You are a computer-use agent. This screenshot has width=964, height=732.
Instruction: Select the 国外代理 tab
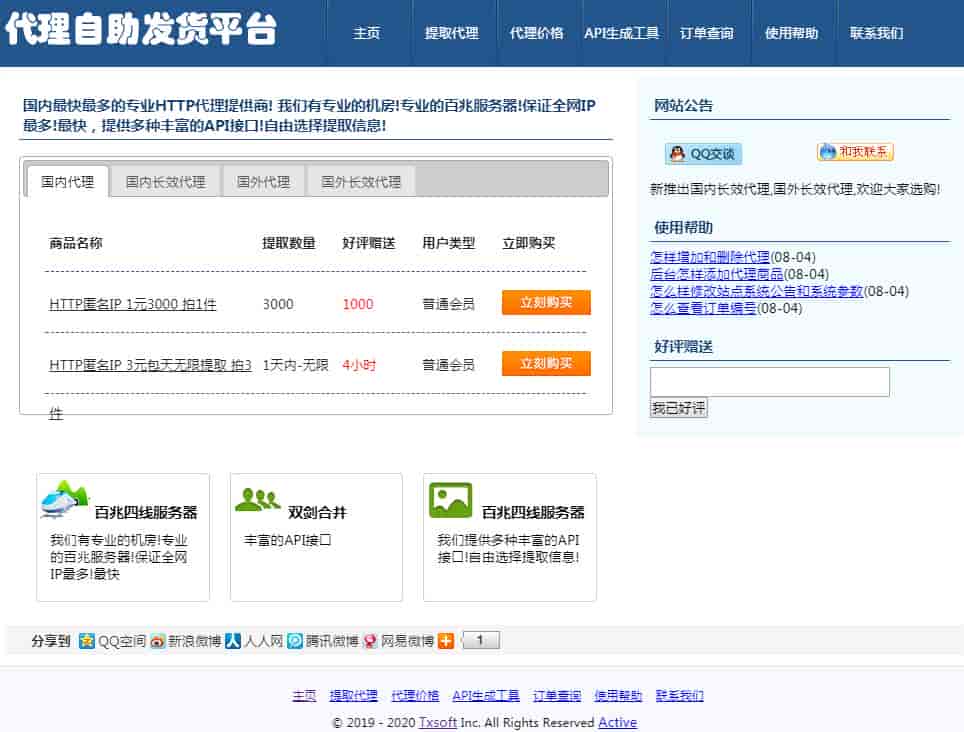[263, 182]
